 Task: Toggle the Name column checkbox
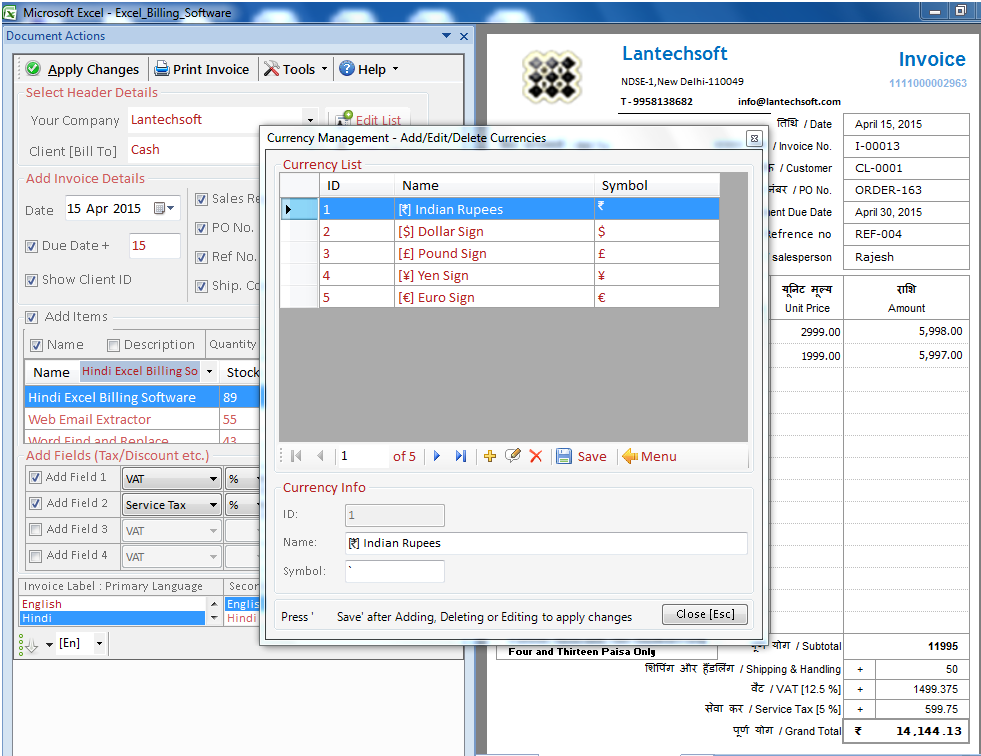[37, 345]
